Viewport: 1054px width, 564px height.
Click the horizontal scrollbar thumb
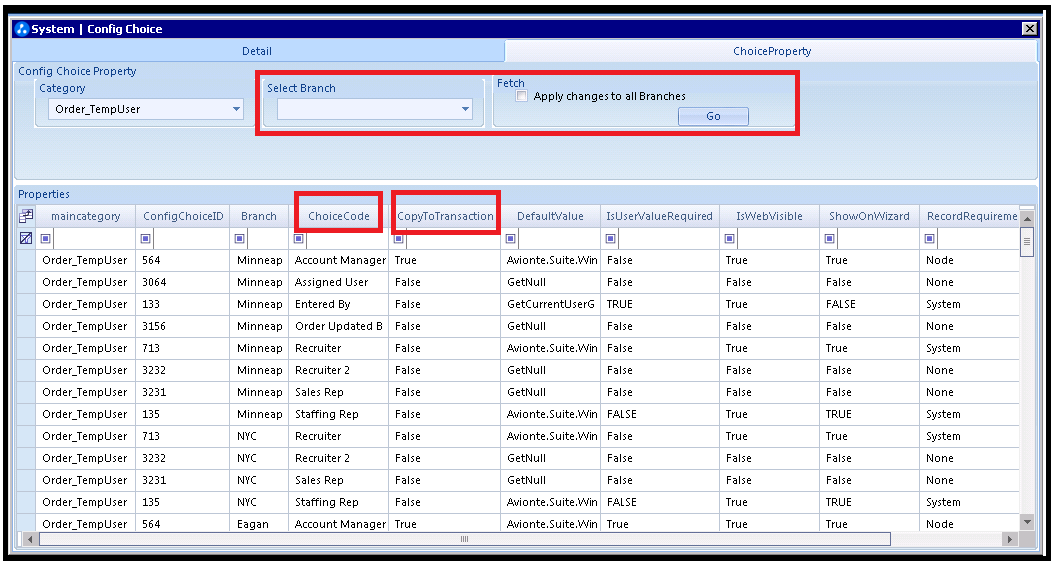coord(464,539)
